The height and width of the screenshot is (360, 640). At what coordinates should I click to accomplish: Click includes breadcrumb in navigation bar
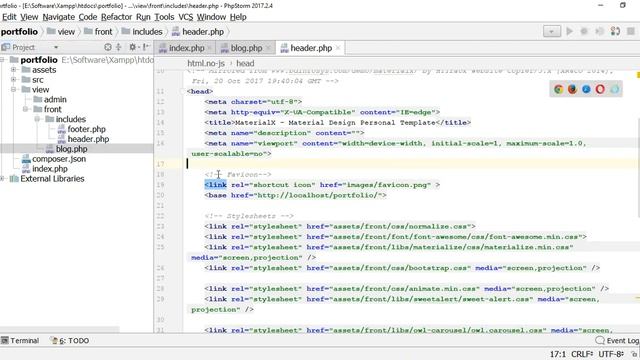coord(147,32)
